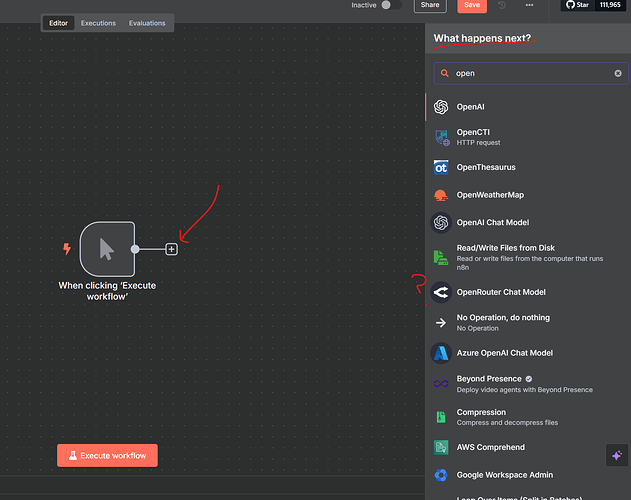Click the 111,965 star count
The width and height of the screenshot is (631, 500).
pos(610,5)
